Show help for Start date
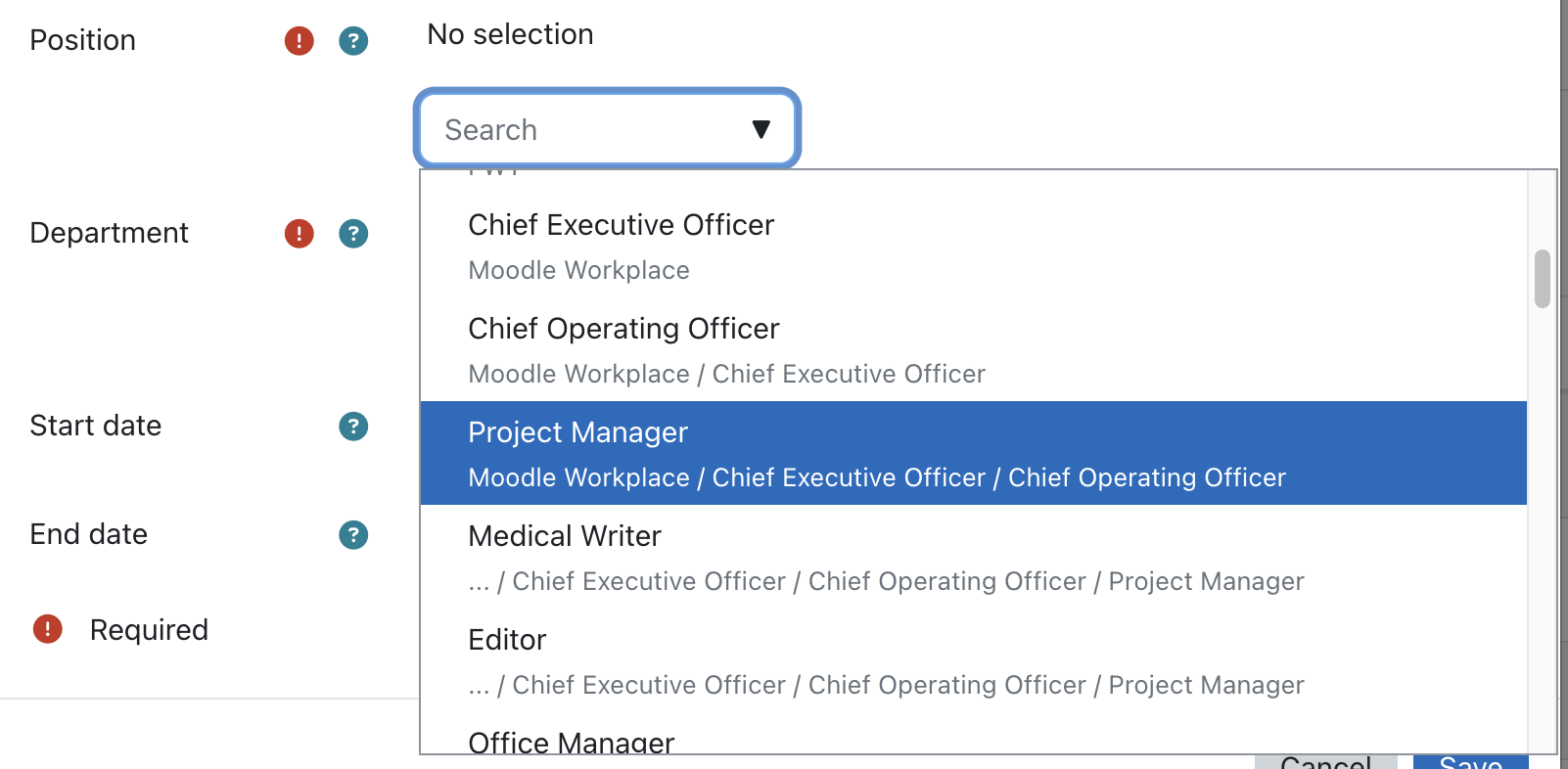This screenshot has height=769, width=1568. 353,427
